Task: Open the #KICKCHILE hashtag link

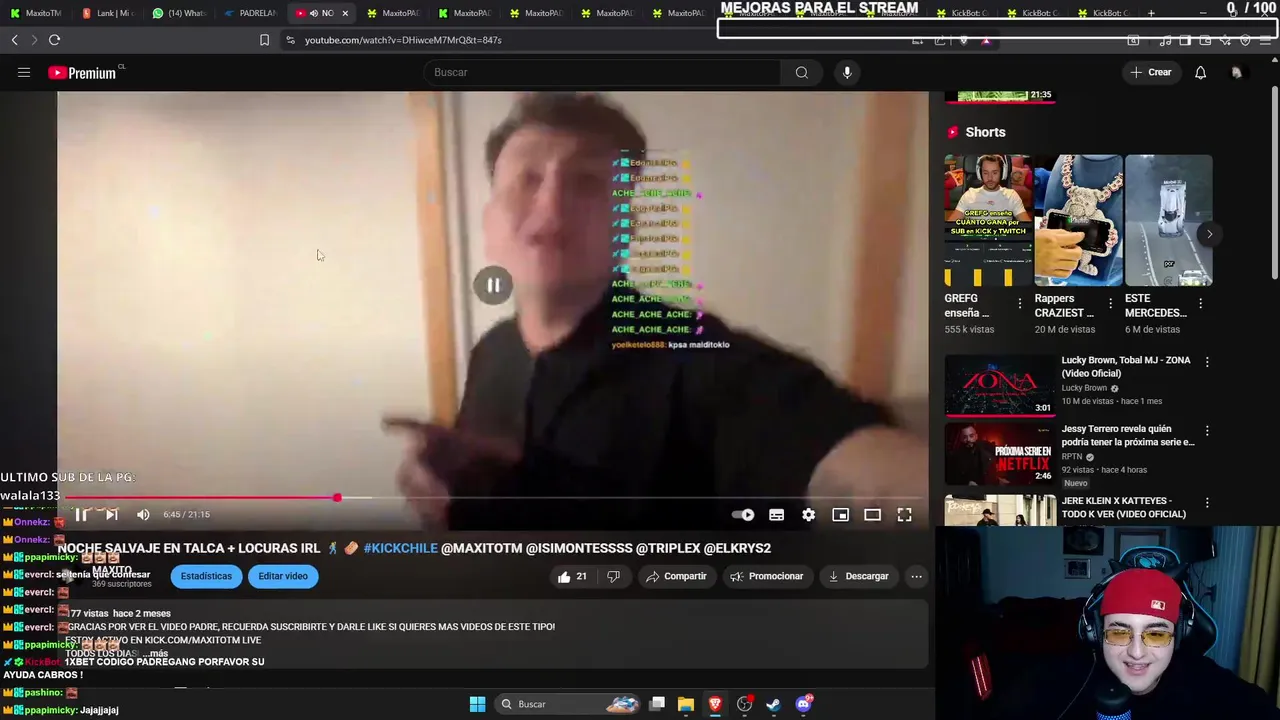Action: [x=400, y=548]
